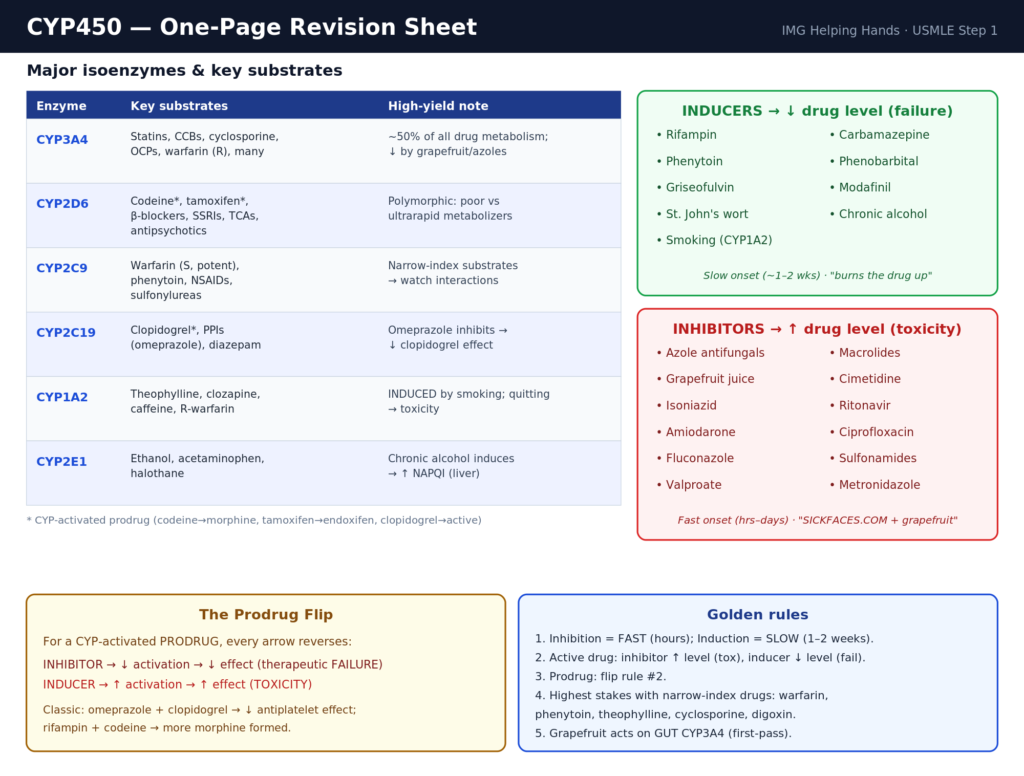Click 'Fluconazole' in inhibitors list

[695, 459]
